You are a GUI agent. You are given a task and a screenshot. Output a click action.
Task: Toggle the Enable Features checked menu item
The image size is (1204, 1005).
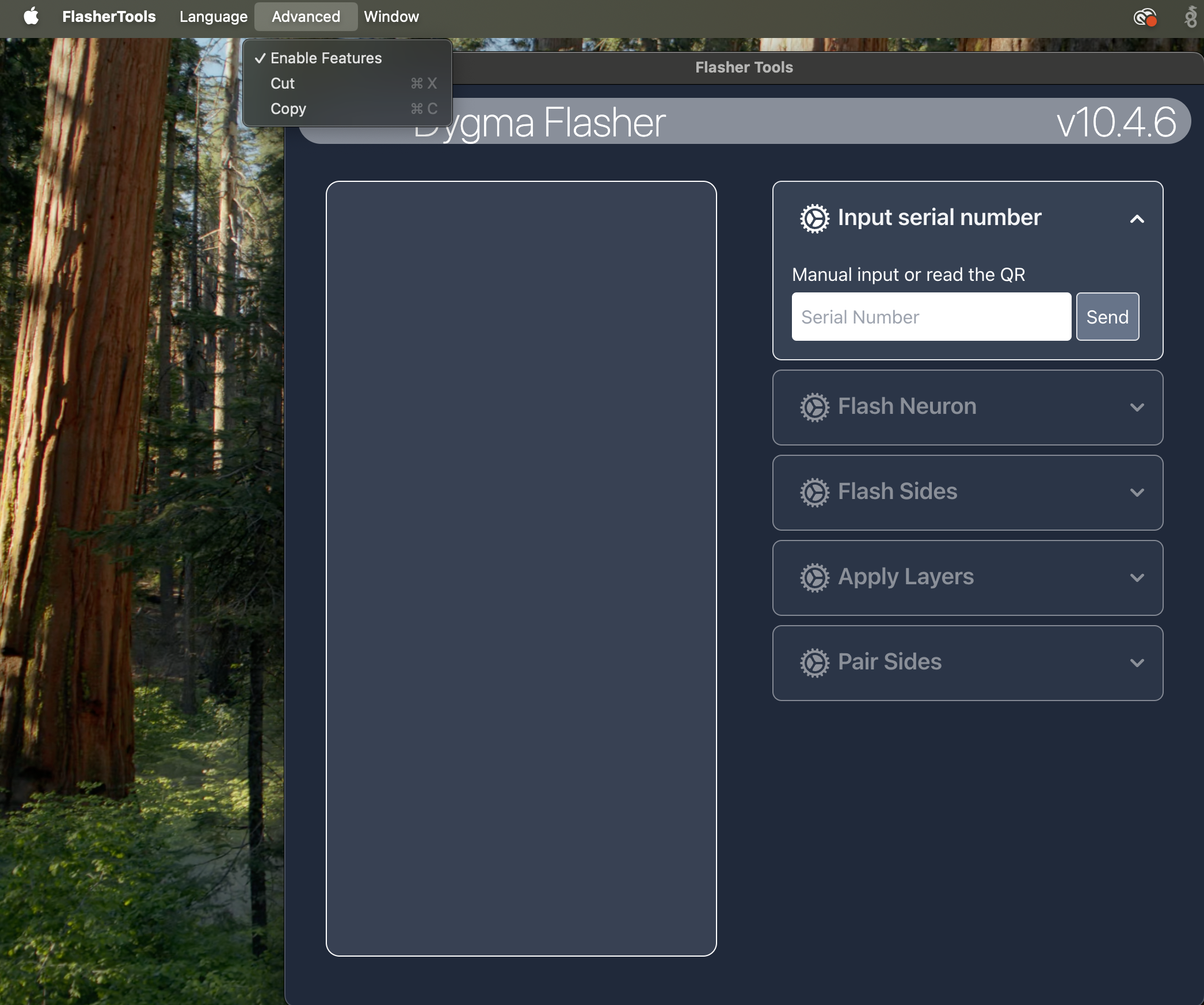click(x=347, y=58)
